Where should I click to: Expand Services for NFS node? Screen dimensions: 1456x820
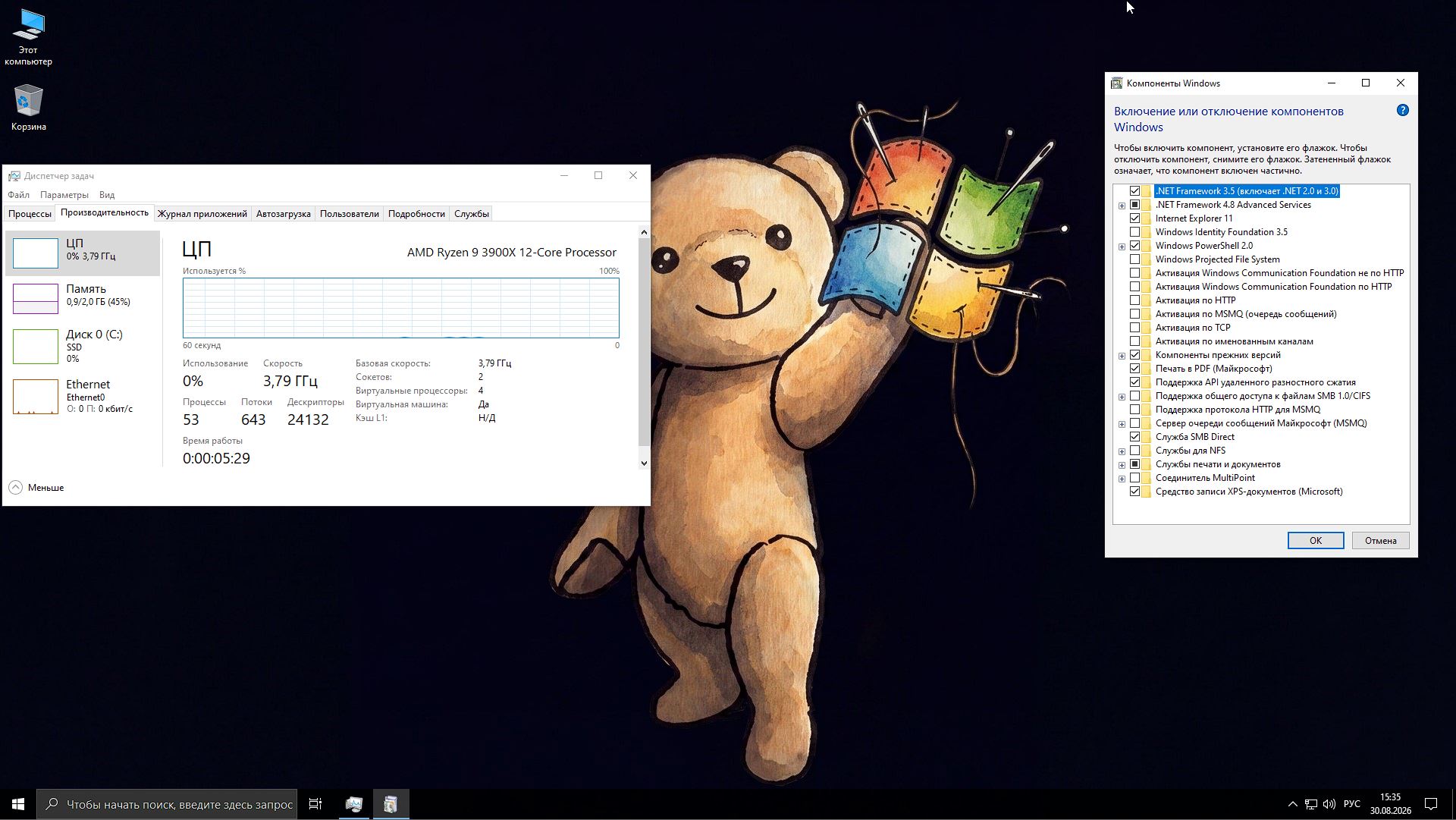click(1122, 451)
